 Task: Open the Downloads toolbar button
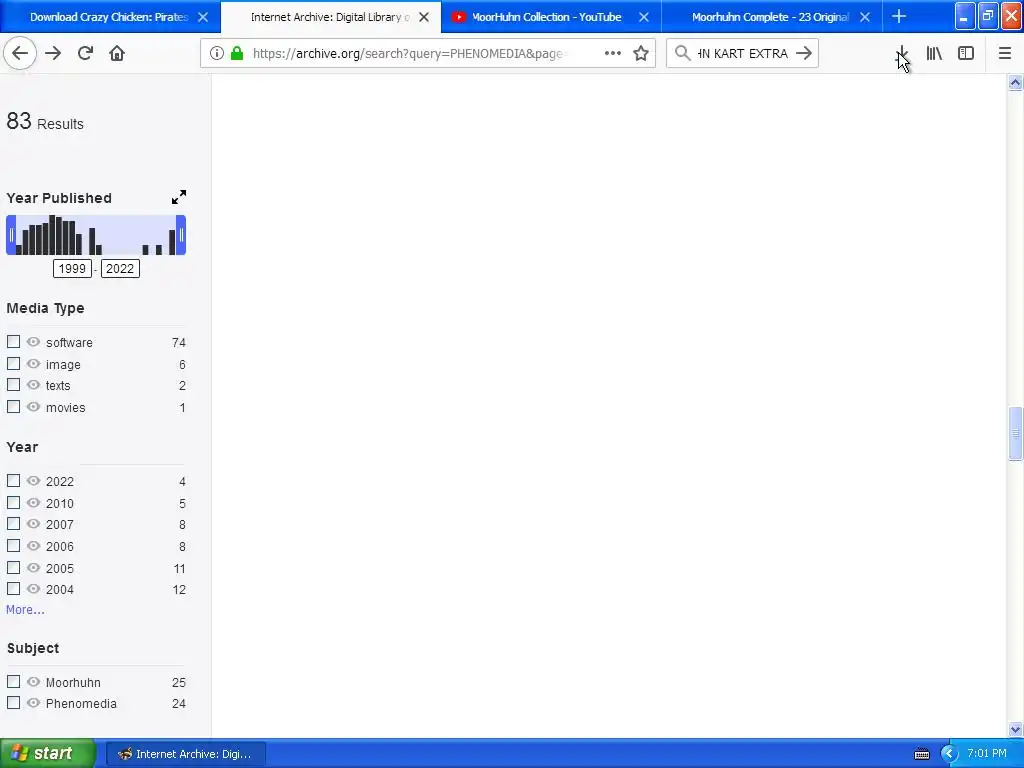tap(902, 54)
